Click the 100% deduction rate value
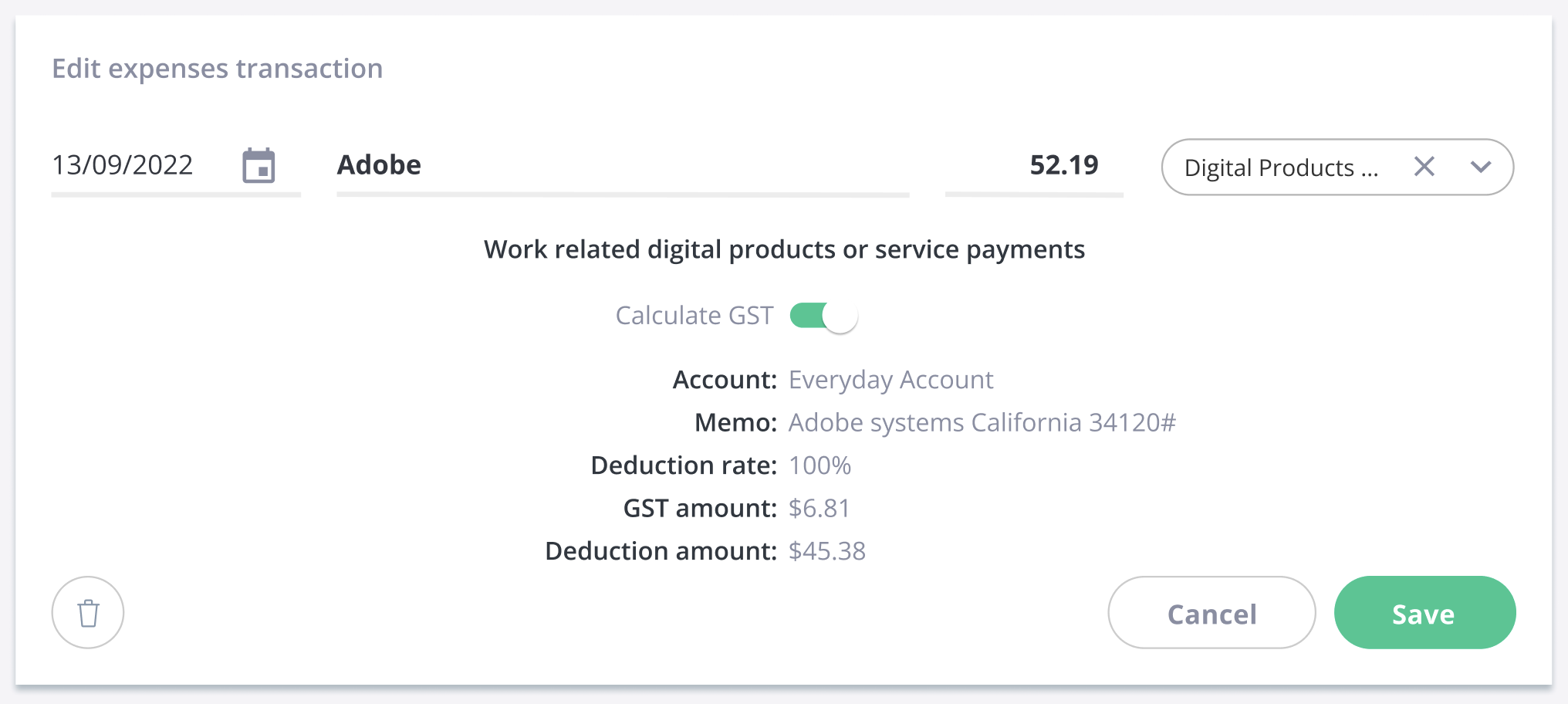This screenshot has height=704, width=1568. point(819,465)
